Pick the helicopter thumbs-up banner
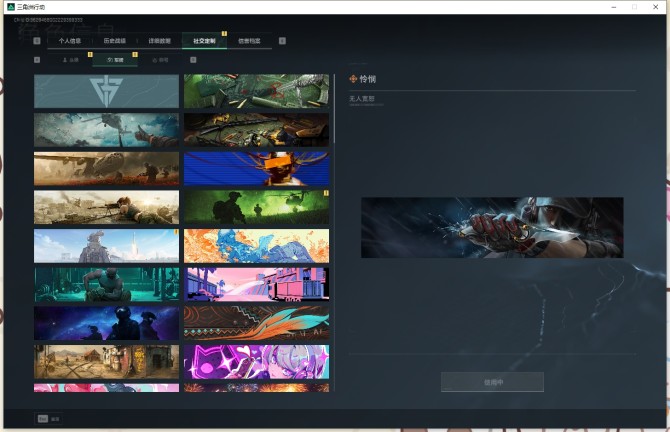Viewport: 670px width, 432px height. [x=106, y=130]
